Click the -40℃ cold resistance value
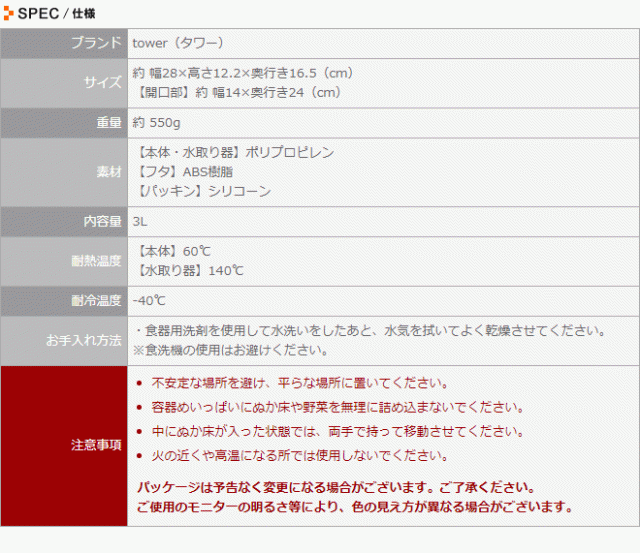The height and width of the screenshot is (553, 640). [x=149, y=300]
